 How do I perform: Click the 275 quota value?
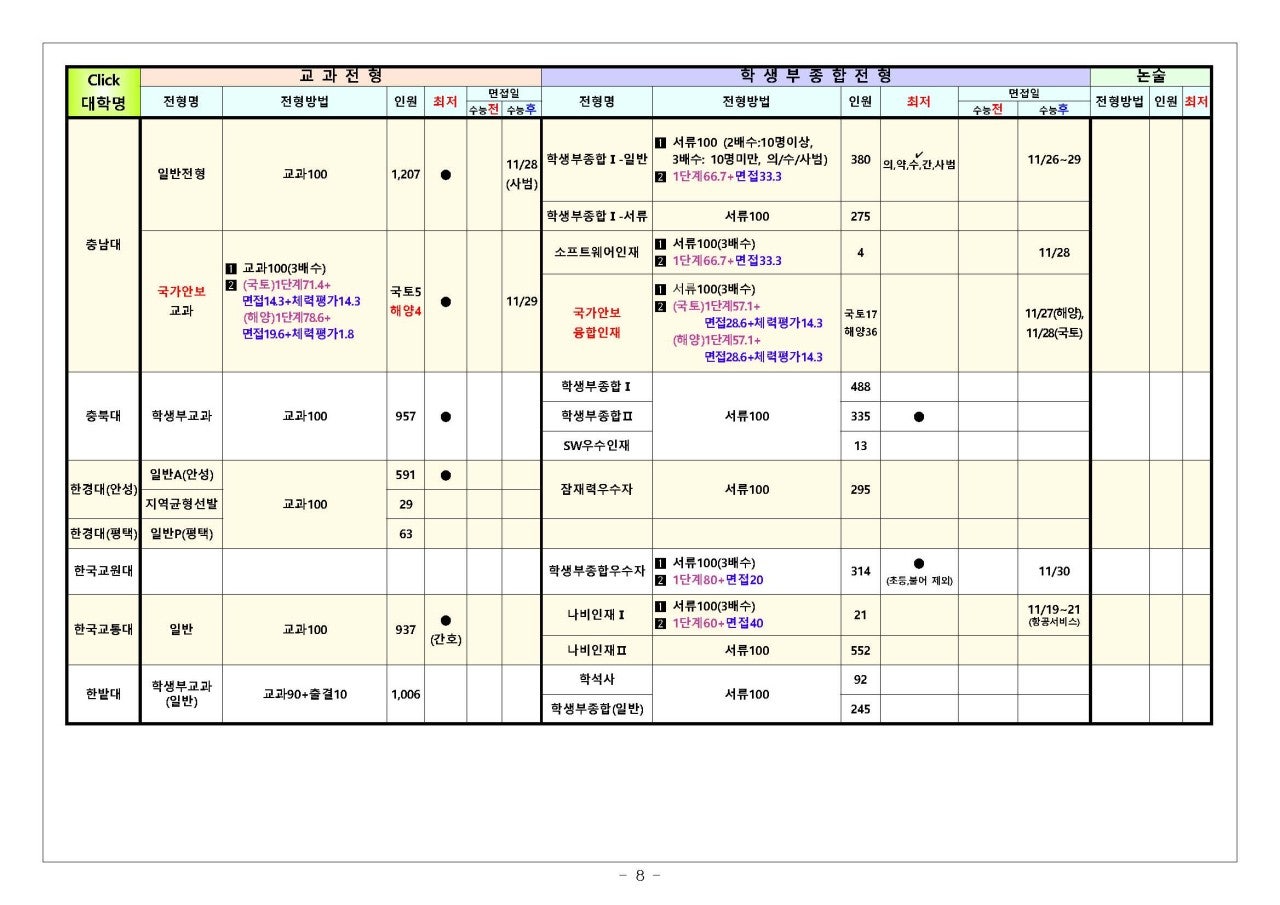click(860, 216)
